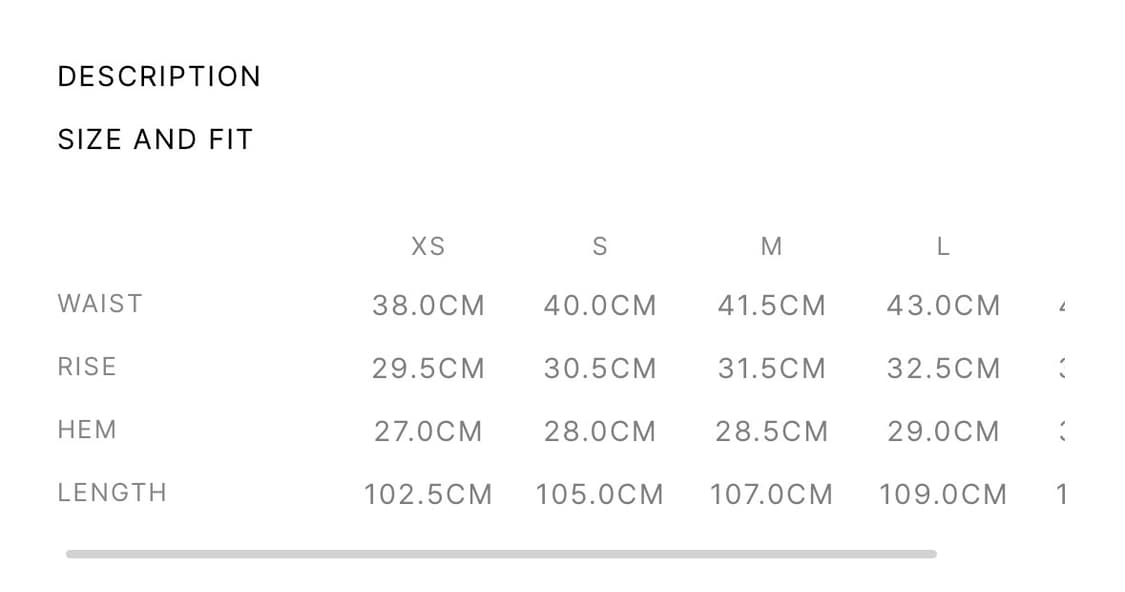This screenshot has width=1125, height=592.
Task: Select the M hem value 28.5CM
Action: 771,432
